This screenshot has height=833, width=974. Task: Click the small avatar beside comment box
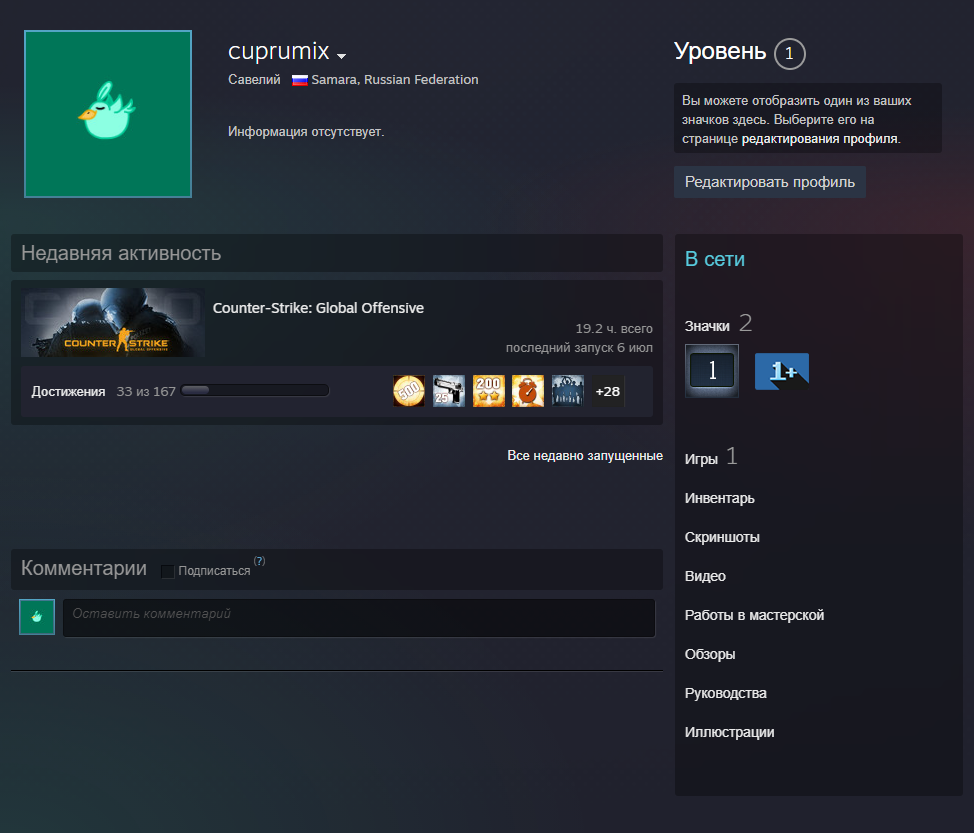click(x=37, y=617)
